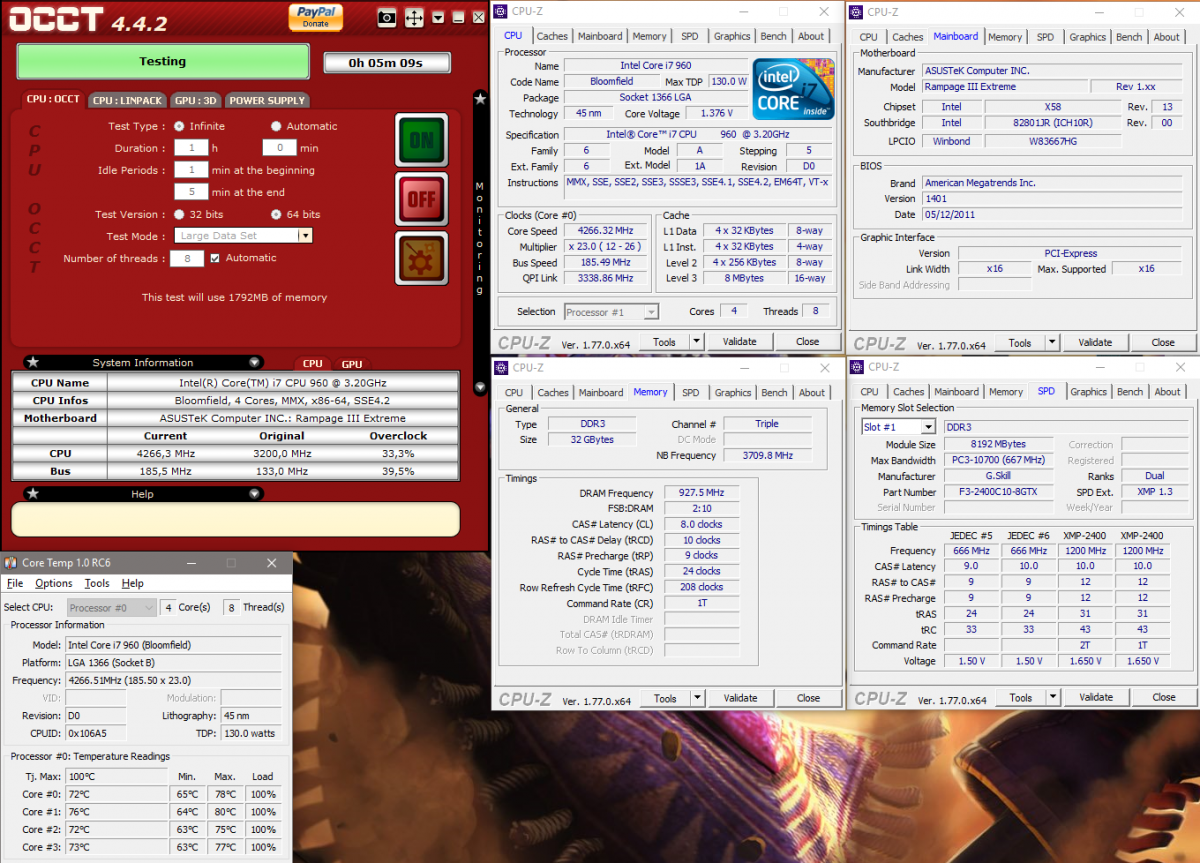Image resolution: width=1200 pixels, height=863 pixels.
Task: Click the PayPal Donate button
Action: 315,16
